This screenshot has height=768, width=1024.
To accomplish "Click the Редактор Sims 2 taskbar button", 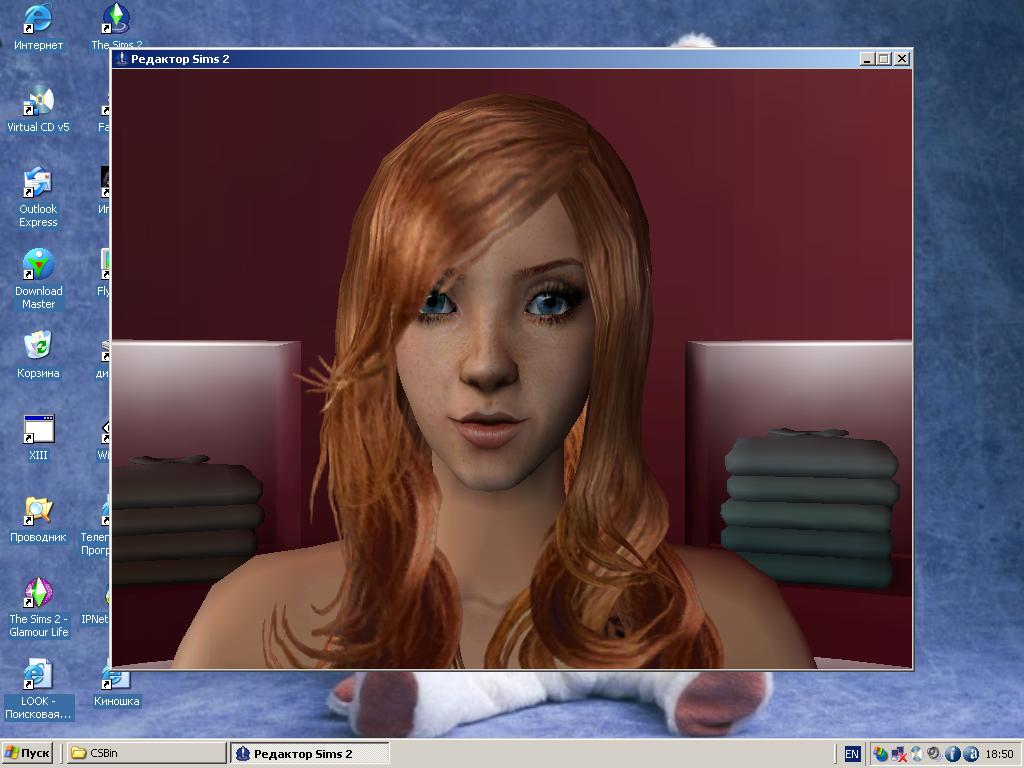I will (x=310, y=754).
